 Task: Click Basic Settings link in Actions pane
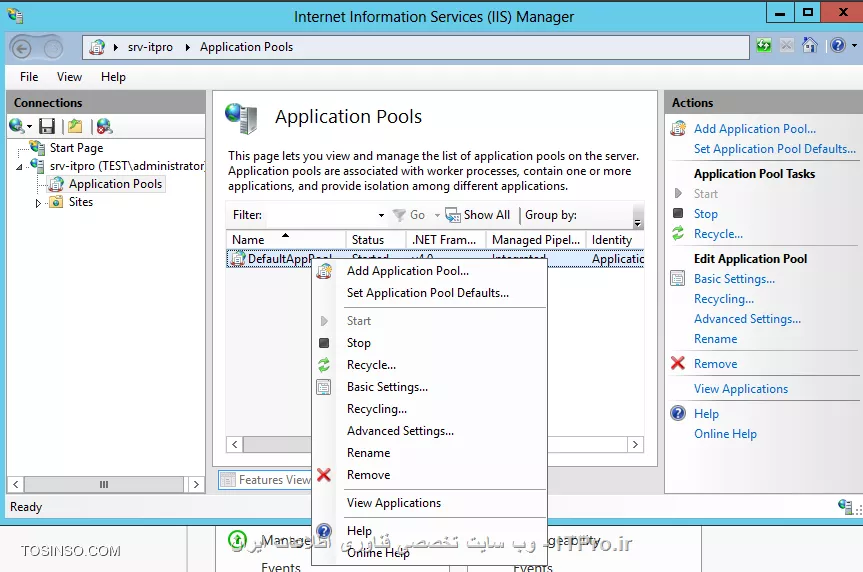click(x=734, y=279)
